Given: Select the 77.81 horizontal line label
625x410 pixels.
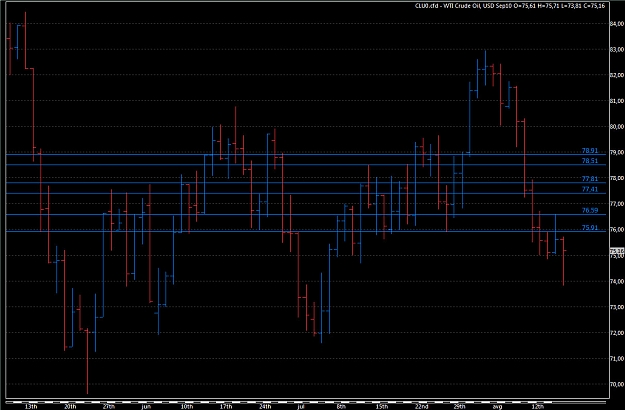Looking at the screenshot, I should click(590, 179).
